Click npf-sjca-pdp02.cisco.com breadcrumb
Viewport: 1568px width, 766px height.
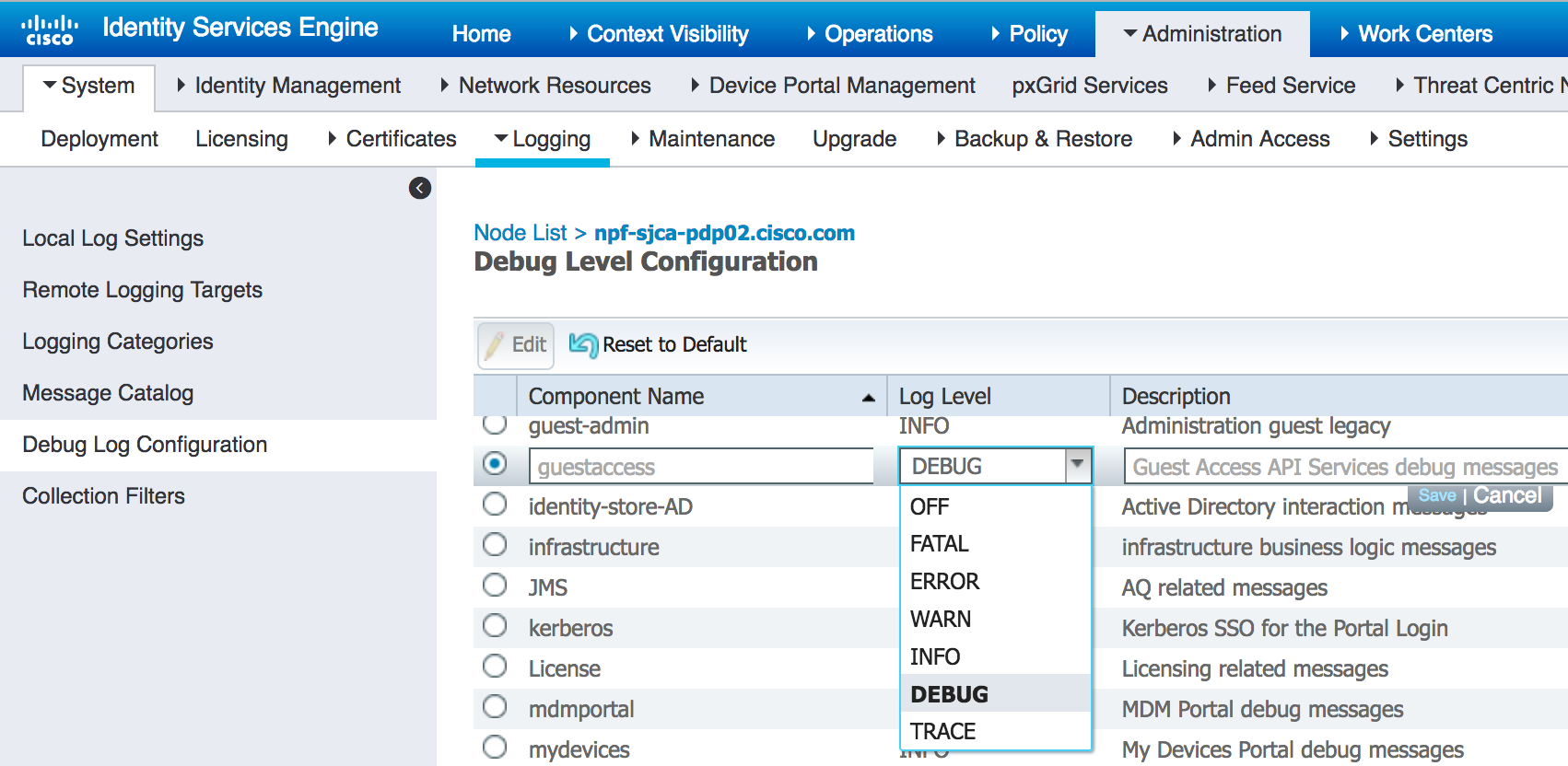tap(724, 233)
